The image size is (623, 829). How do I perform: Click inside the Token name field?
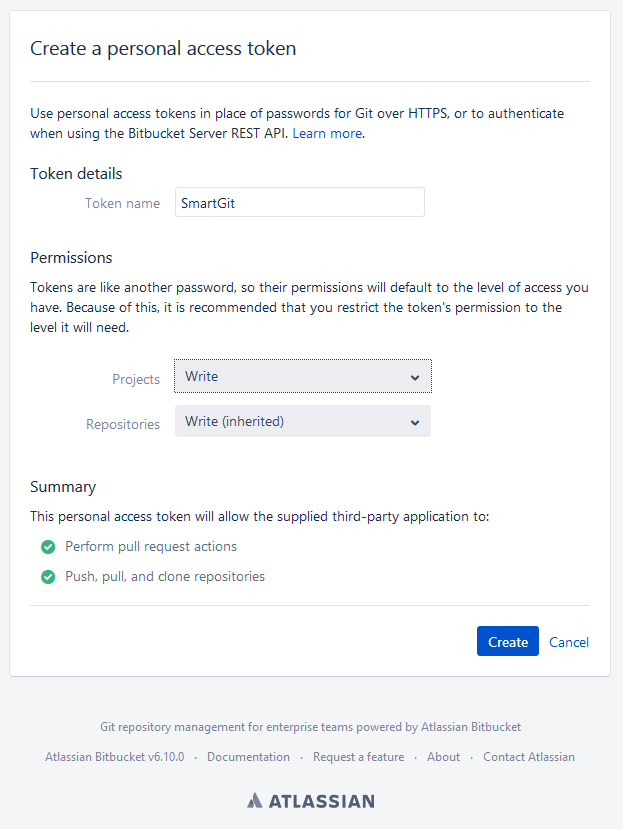(299, 202)
